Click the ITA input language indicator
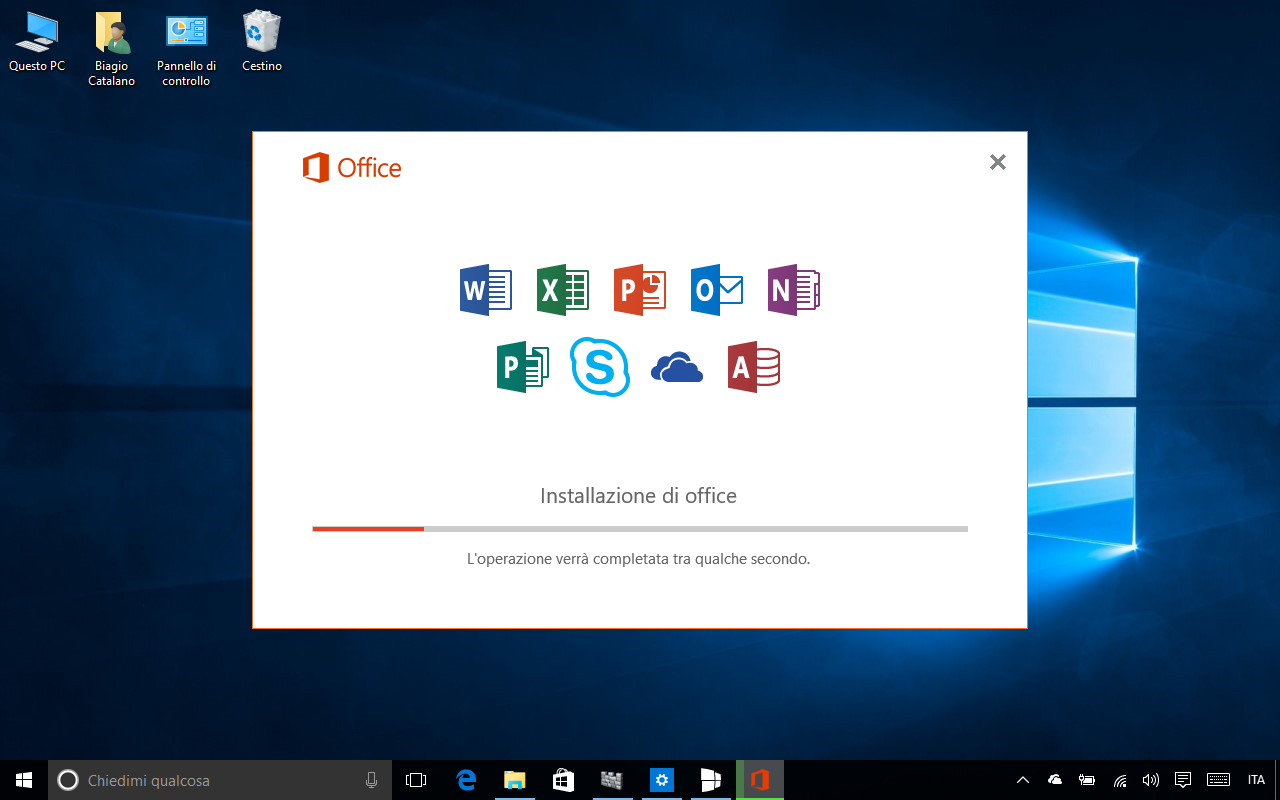 (x=1256, y=780)
